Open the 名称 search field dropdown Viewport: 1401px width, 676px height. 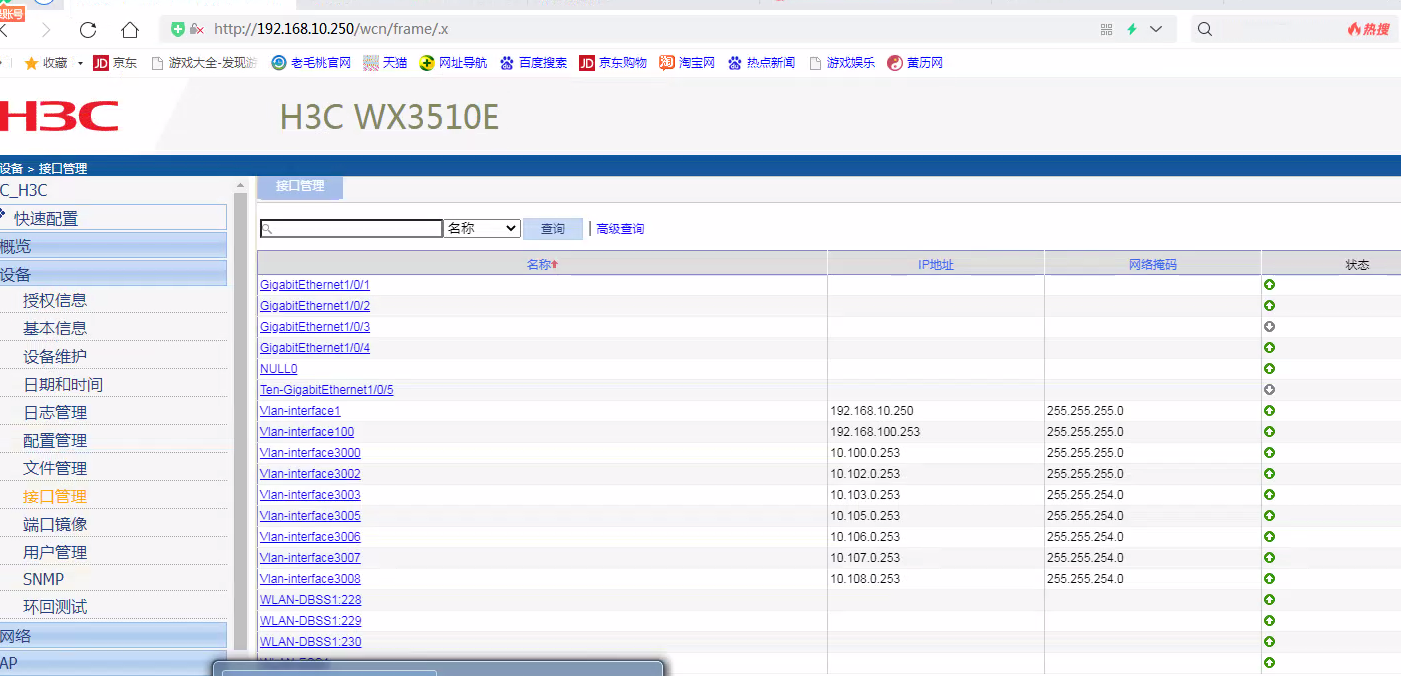[x=482, y=229]
